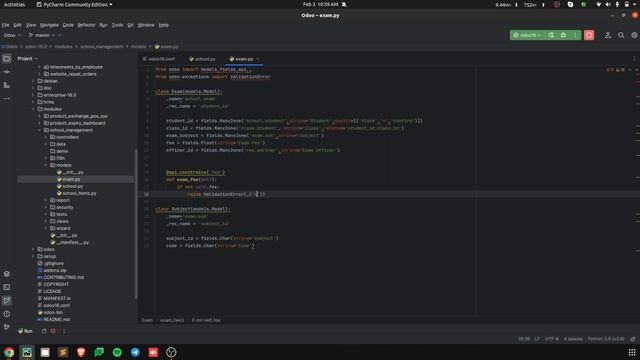
Task: Click school_management in breadcrumb path
Action: click(101, 47)
